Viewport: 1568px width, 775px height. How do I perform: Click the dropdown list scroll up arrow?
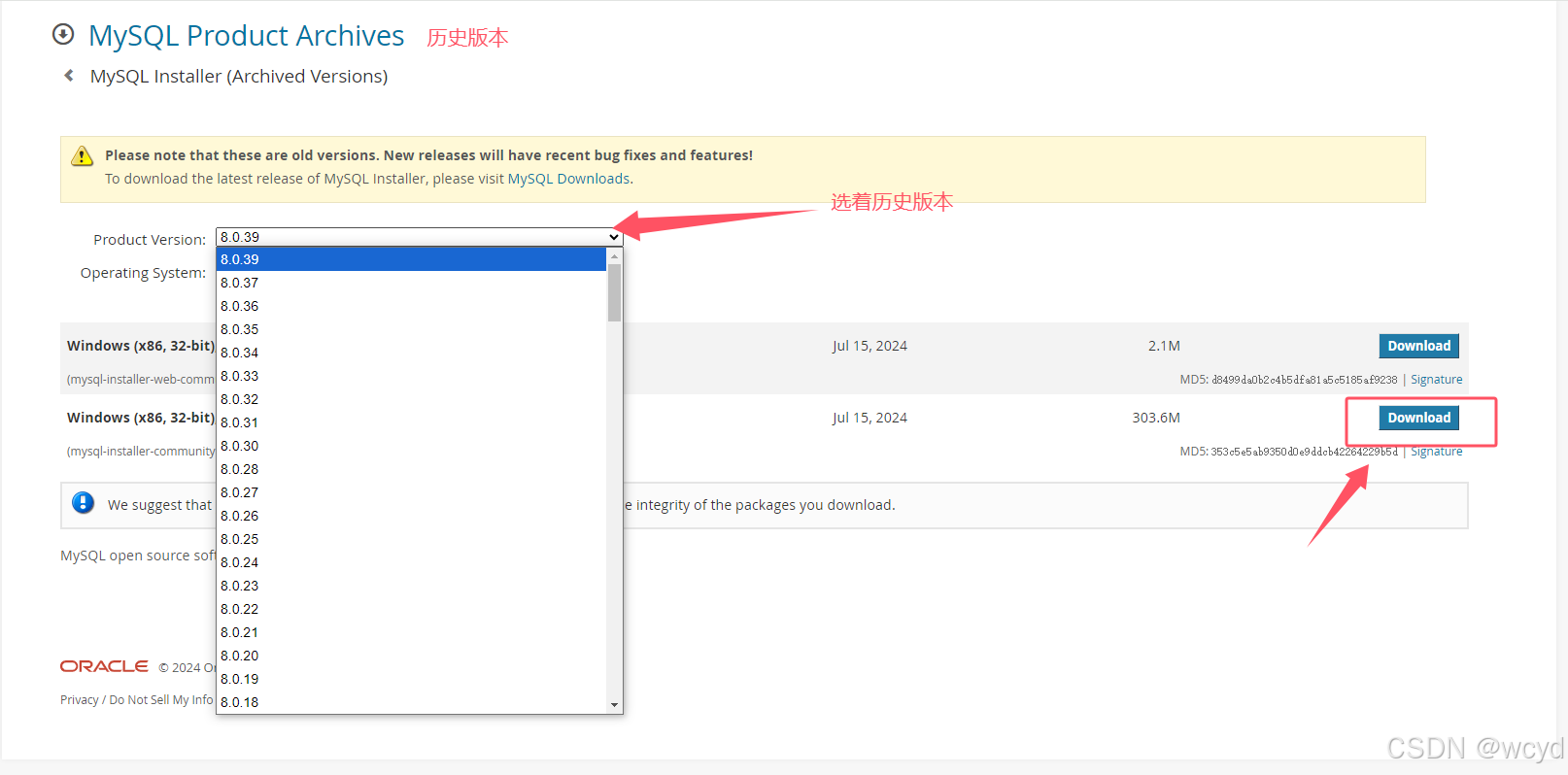click(614, 256)
